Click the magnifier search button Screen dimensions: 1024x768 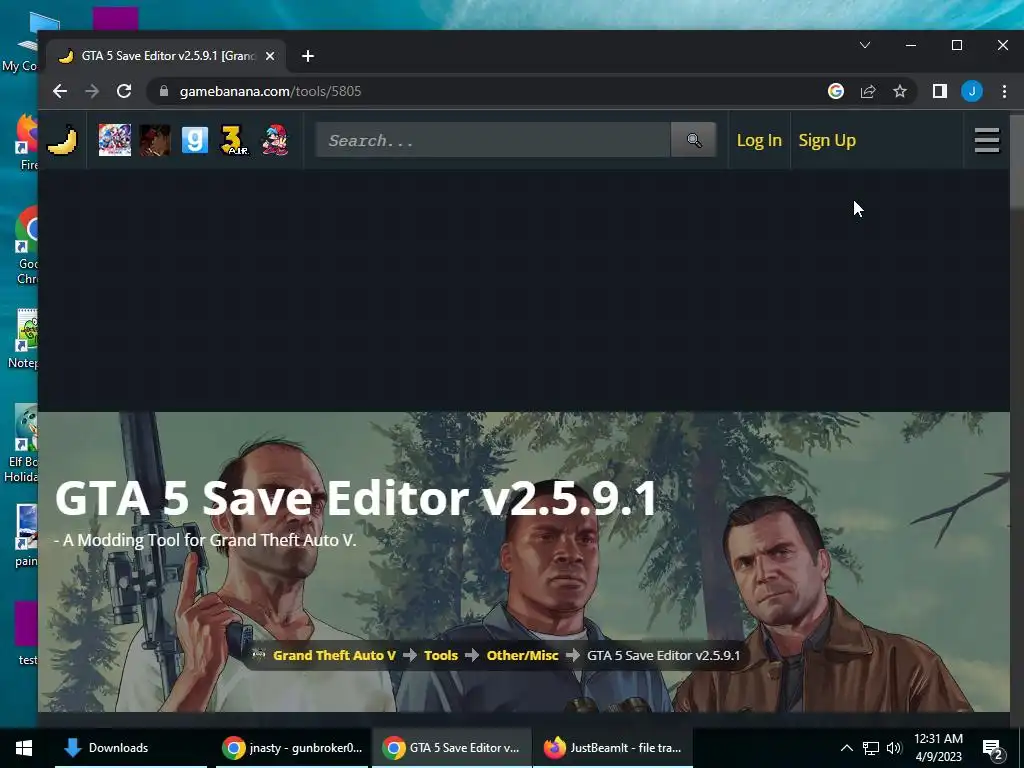(694, 140)
